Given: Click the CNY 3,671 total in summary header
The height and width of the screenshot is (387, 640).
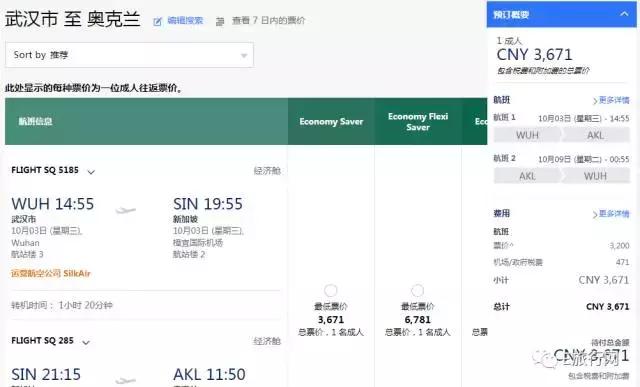Looking at the screenshot, I should [534, 55].
